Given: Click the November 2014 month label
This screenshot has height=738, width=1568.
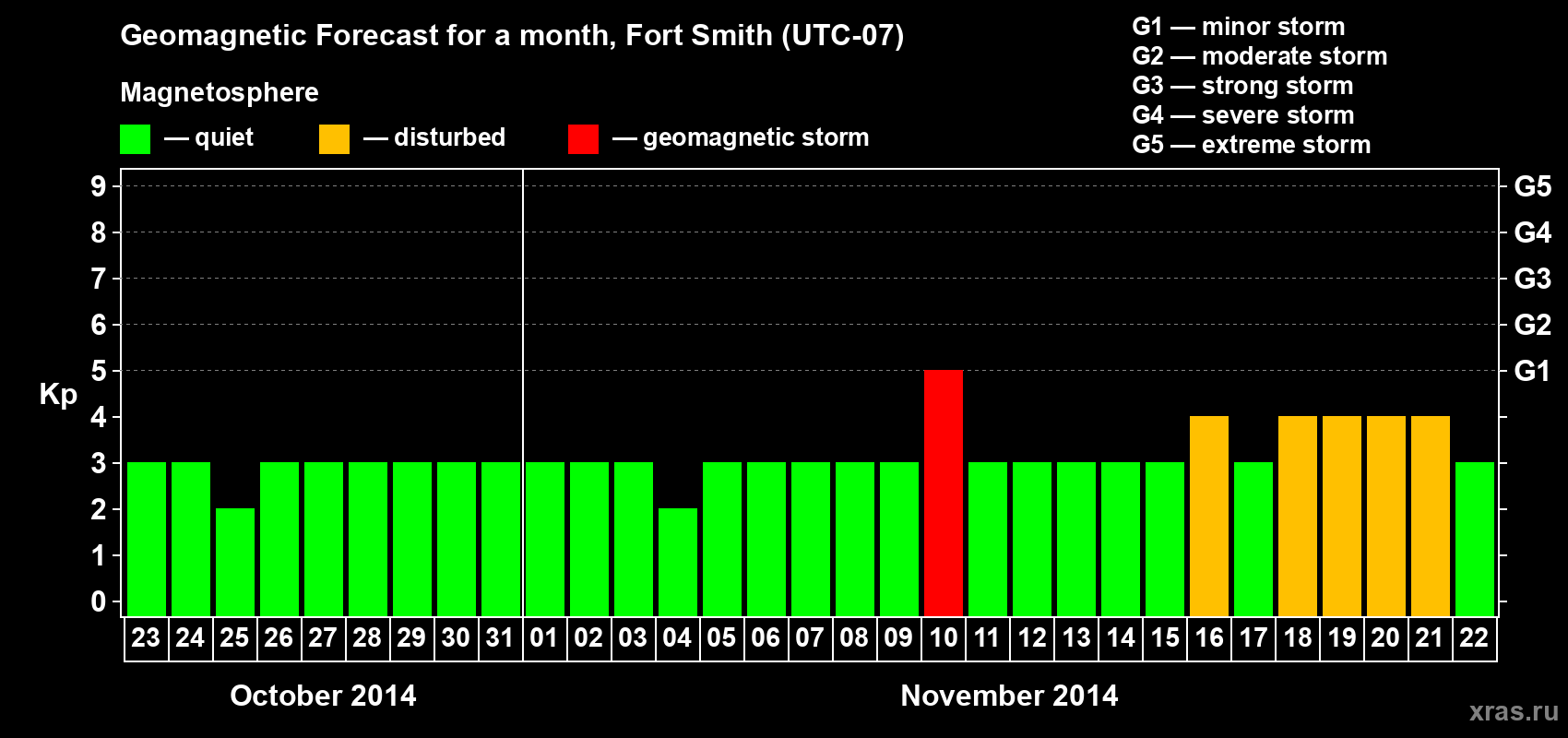Looking at the screenshot, I should tap(1009, 696).
